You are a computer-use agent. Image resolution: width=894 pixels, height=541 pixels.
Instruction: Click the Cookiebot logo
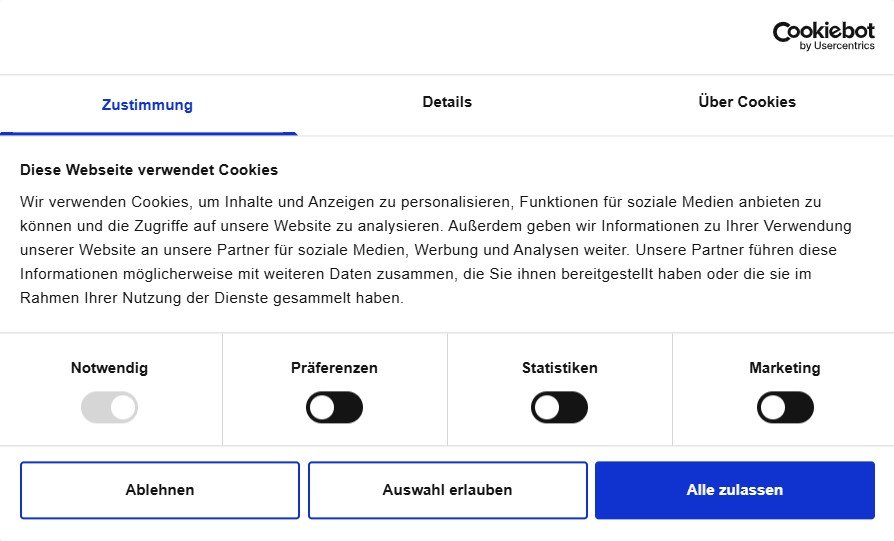[823, 32]
